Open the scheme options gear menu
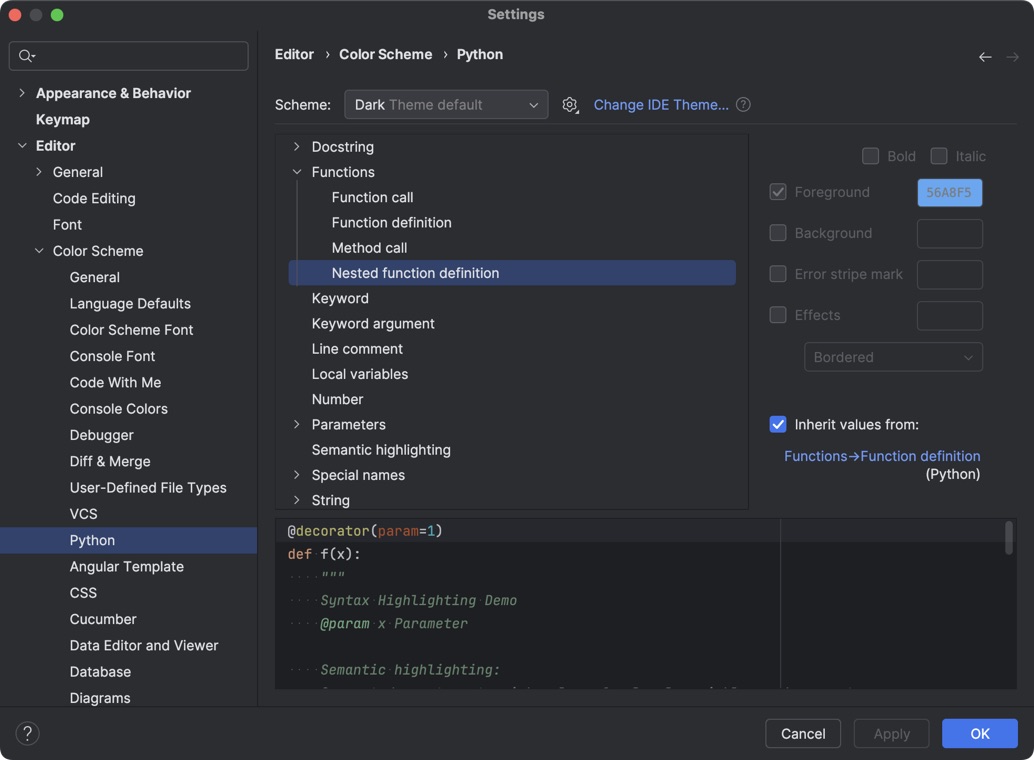Image resolution: width=1034 pixels, height=760 pixels. [570, 104]
